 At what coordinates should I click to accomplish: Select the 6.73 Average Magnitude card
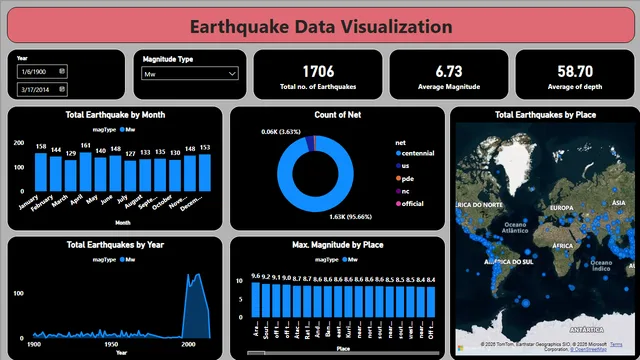tap(449, 75)
